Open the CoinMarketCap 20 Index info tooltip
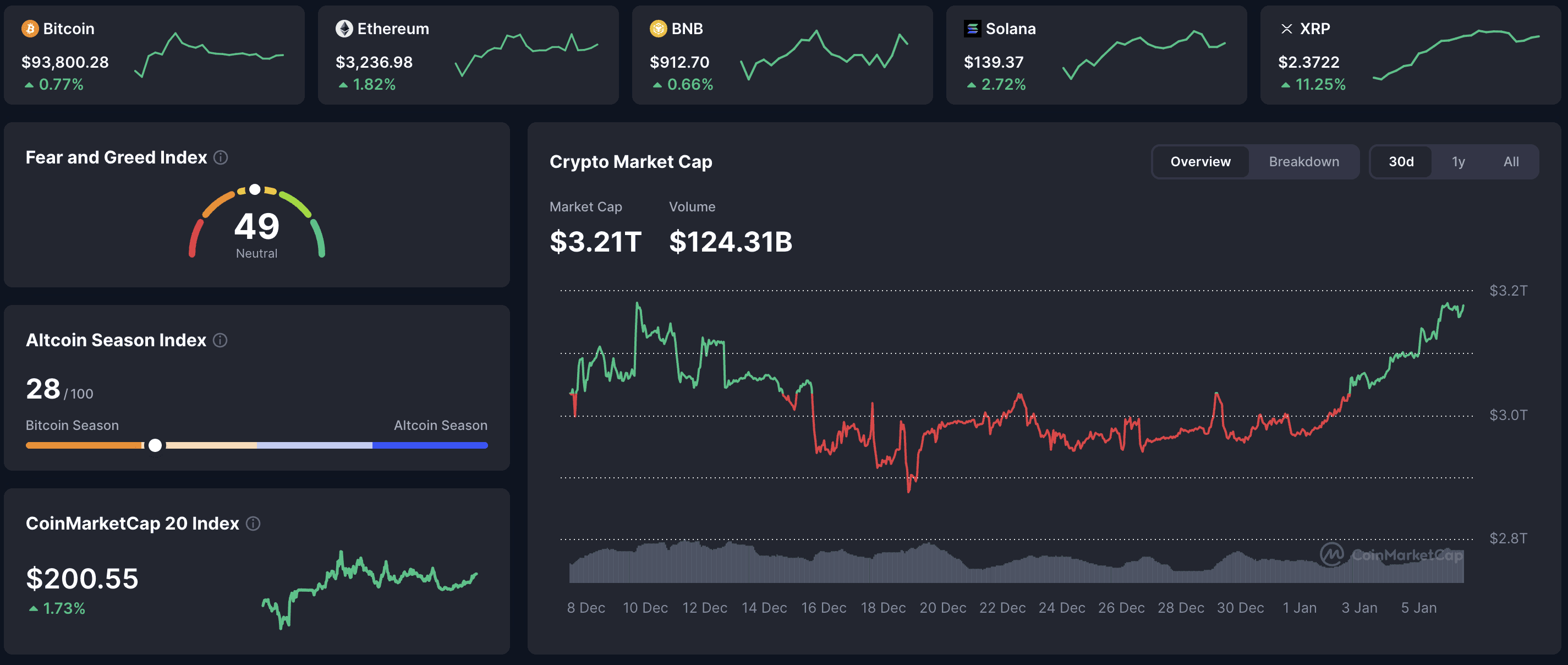 point(254,523)
